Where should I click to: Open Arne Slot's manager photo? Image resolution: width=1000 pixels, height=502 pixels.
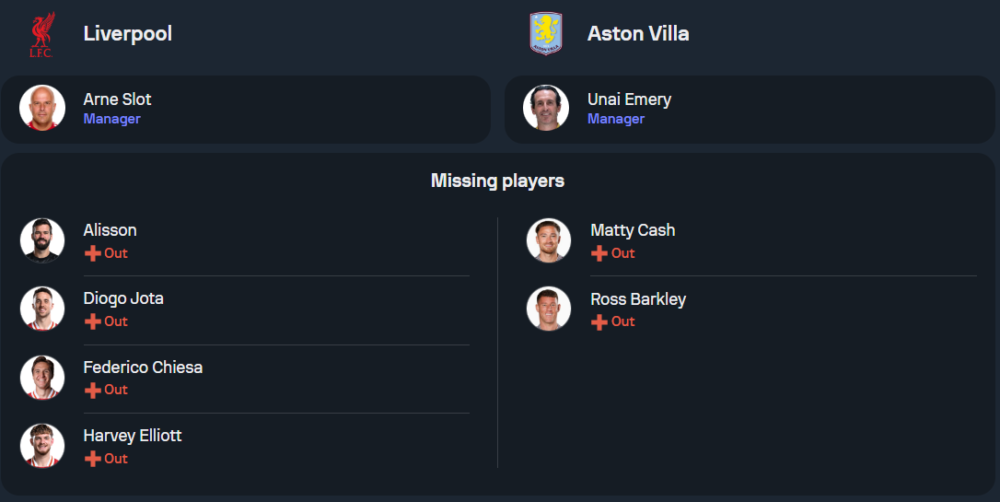coord(42,108)
